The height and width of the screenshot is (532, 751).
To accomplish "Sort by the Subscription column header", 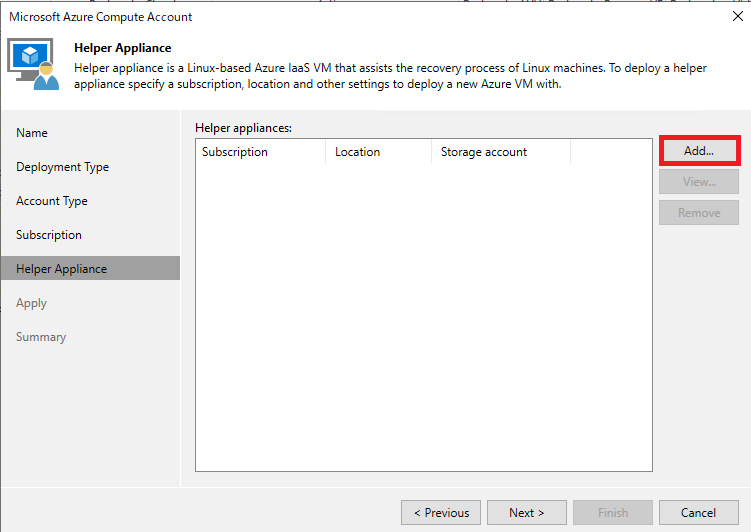I will click(261, 152).
